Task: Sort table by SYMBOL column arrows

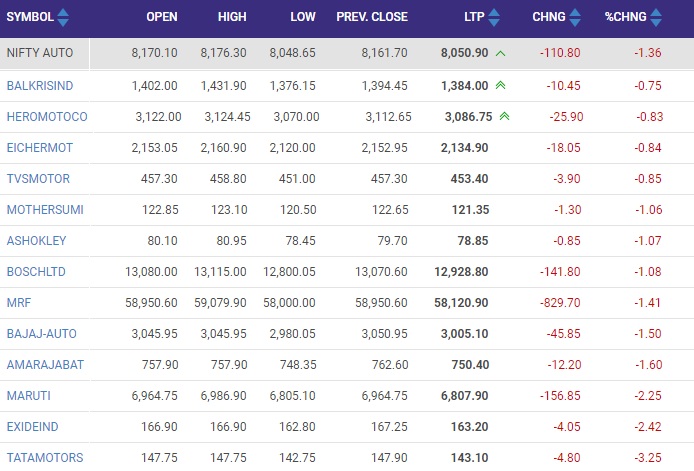Action: pyautogui.click(x=63, y=17)
